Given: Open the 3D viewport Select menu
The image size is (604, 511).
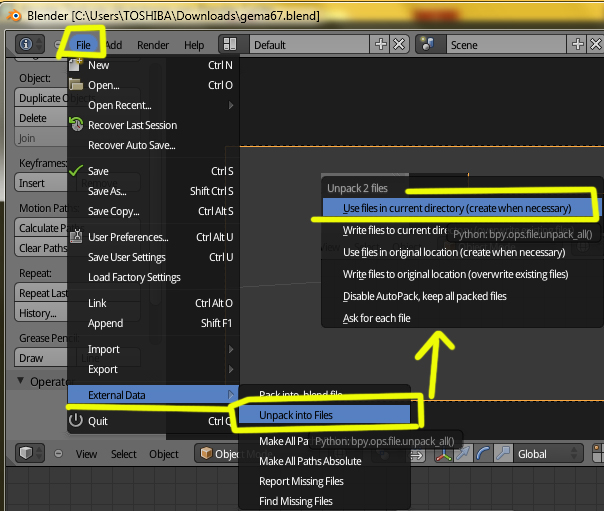Looking at the screenshot, I should (x=124, y=454).
